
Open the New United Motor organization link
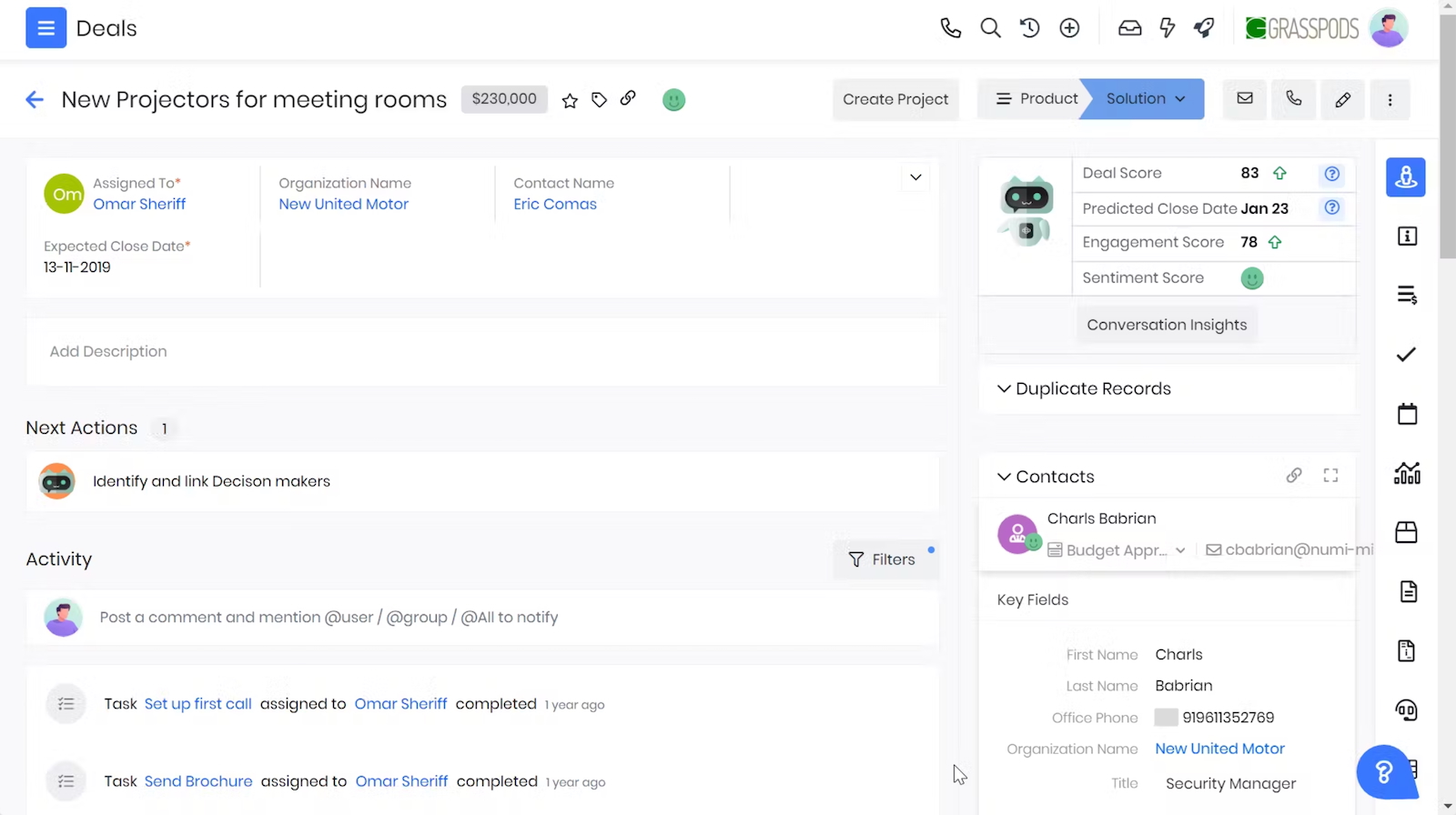click(343, 205)
